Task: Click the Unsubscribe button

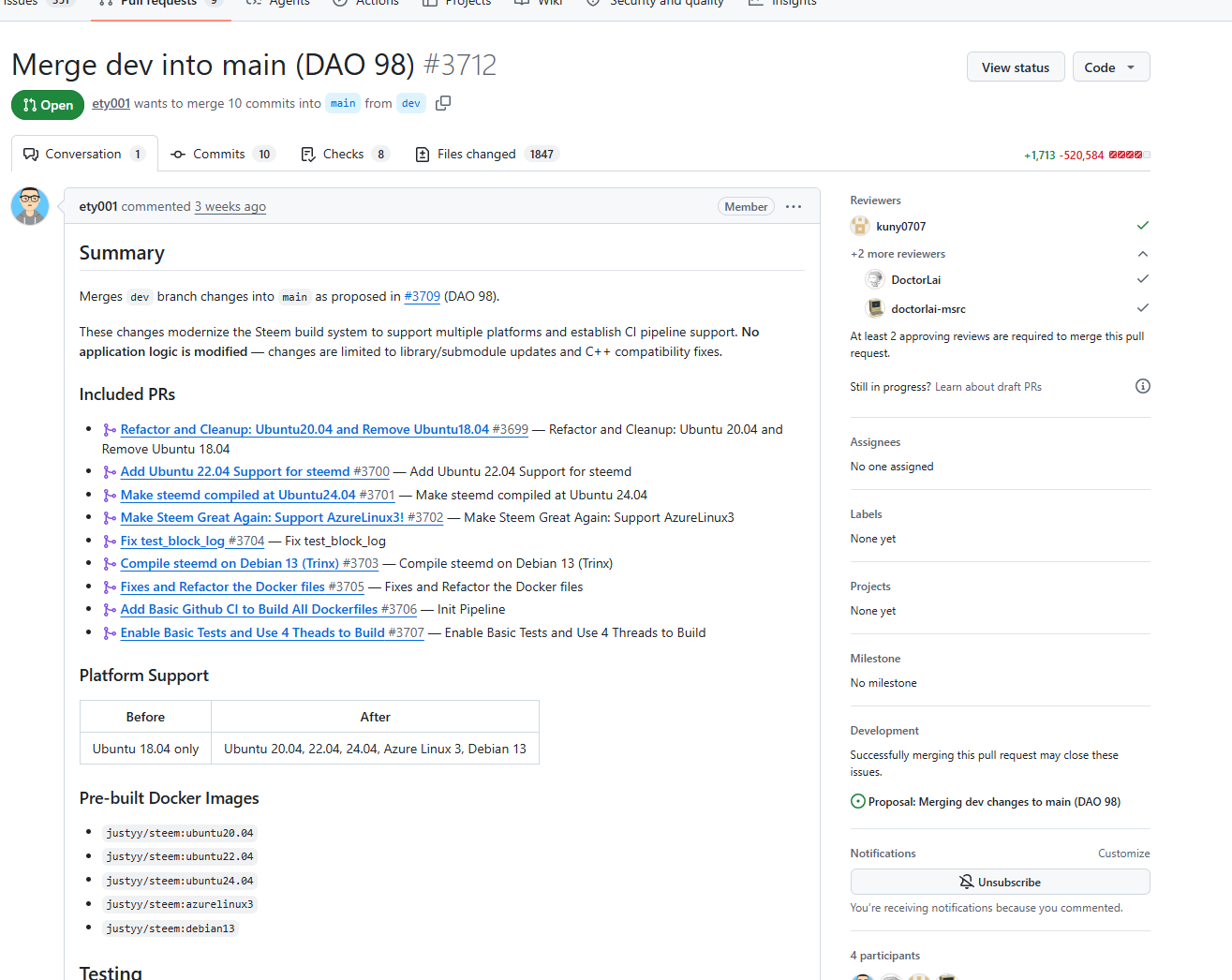Action: click(x=1000, y=882)
